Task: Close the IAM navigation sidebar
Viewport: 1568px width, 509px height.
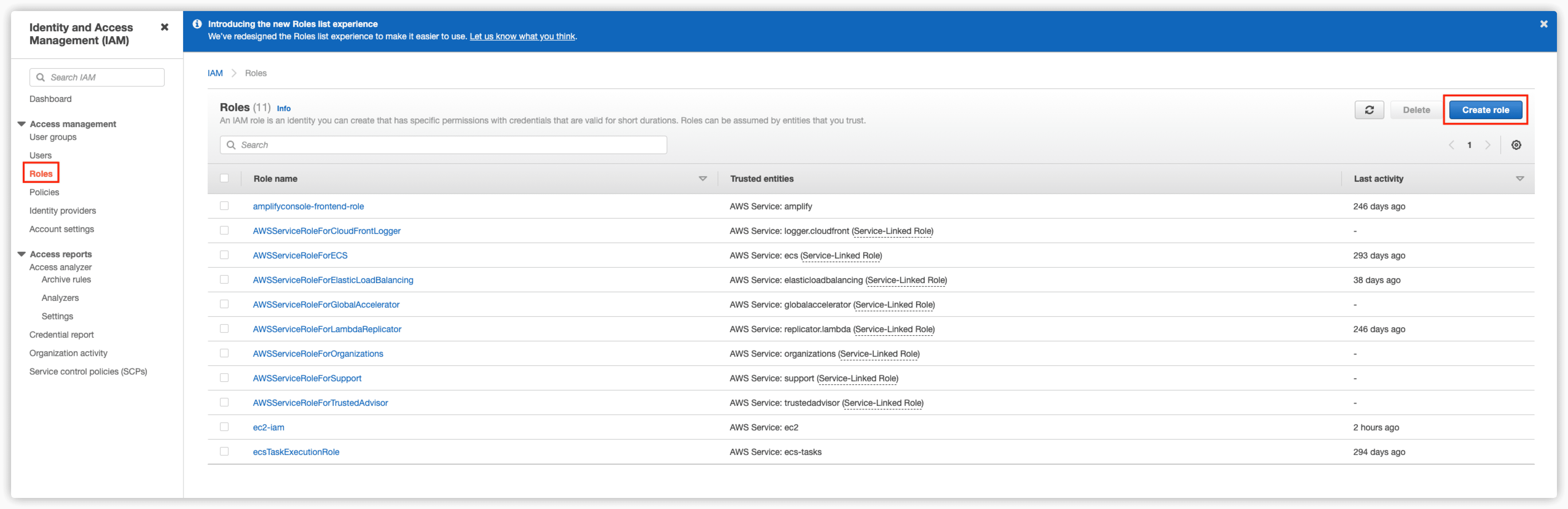Action: click(x=164, y=27)
